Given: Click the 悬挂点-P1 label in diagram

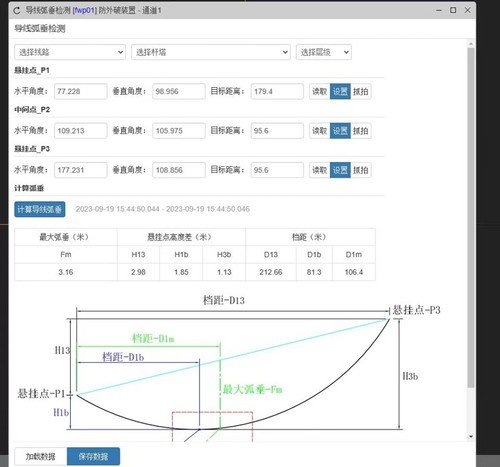Looking at the screenshot, I should point(41,394).
